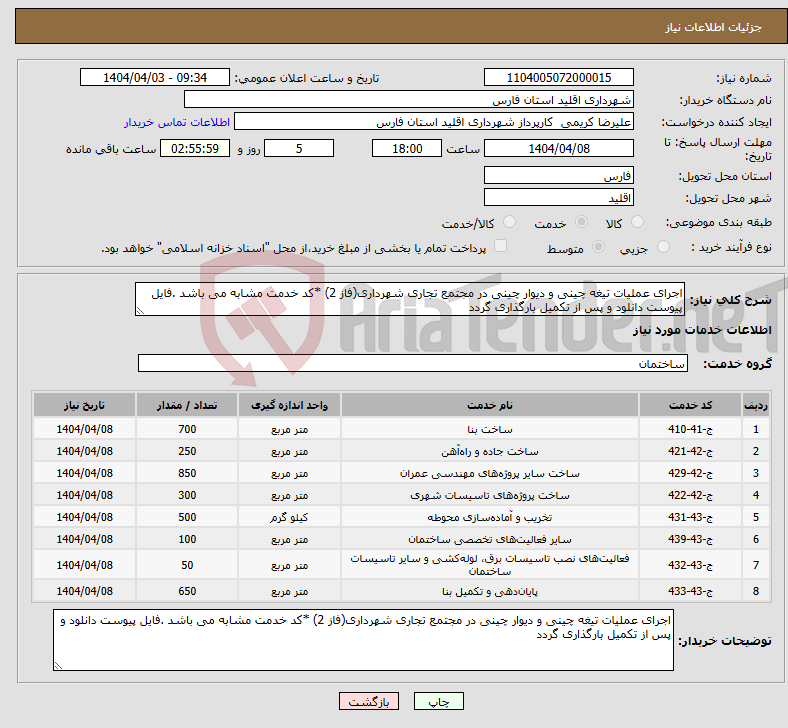Click the requester field علیرضا کریمی

434,122
